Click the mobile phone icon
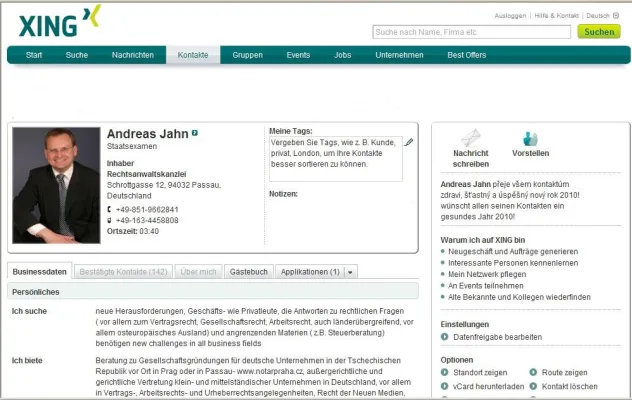Viewport: 632px width, 400px height. (109, 220)
